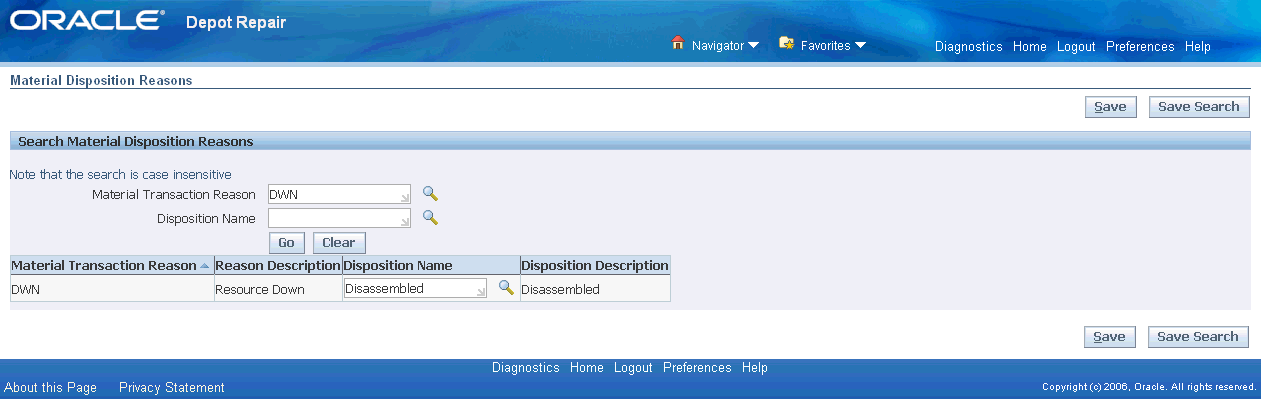Open the Navigator menu label
Screen dimensions: 1261x399
(718, 46)
